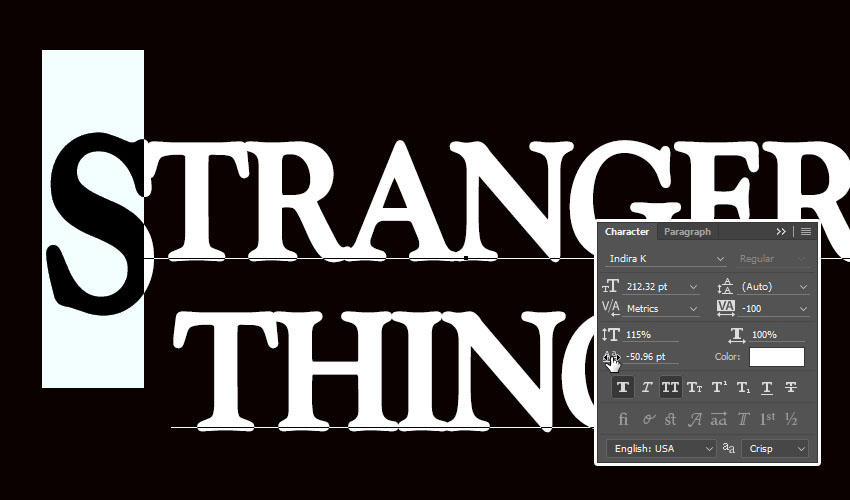Edit the -50.96 pt baseline shift field
850x500 pixels.
tap(651, 357)
